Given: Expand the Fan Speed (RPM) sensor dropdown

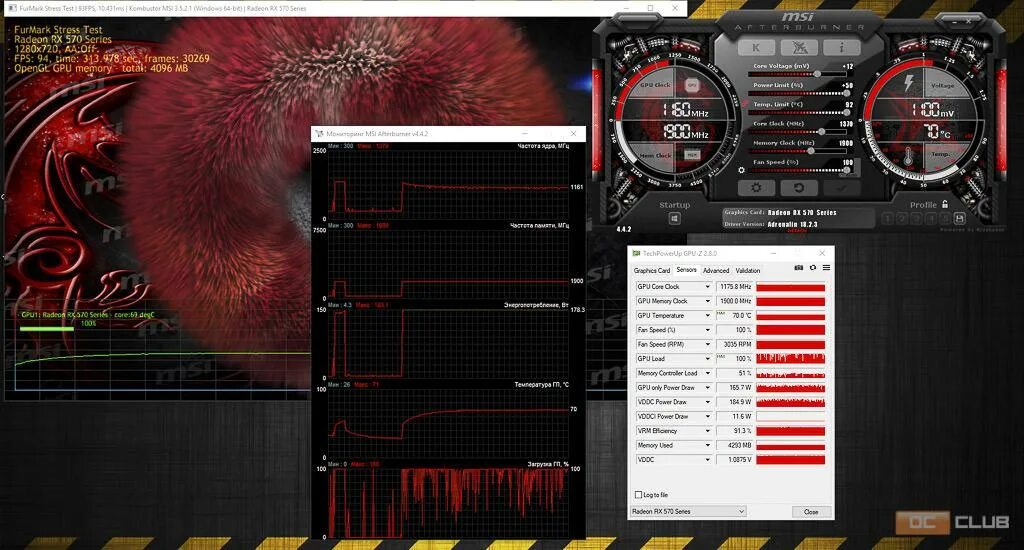Looking at the screenshot, I should (x=707, y=344).
